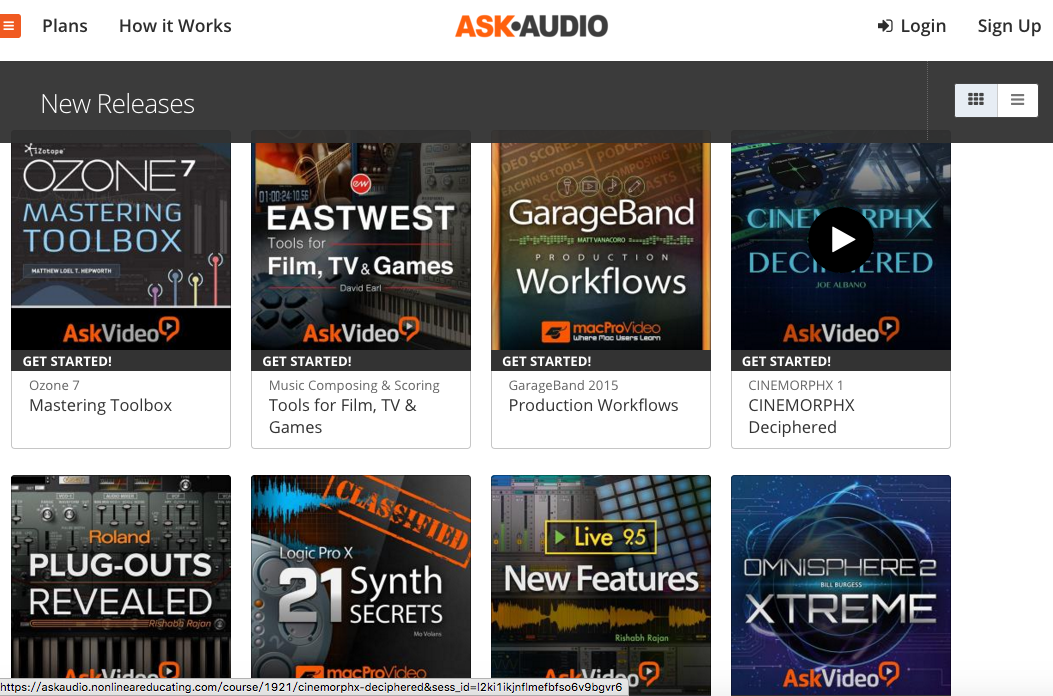This screenshot has width=1053, height=696.
Task: Open the orange hamburger menu
Action: (x=9, y=26)
